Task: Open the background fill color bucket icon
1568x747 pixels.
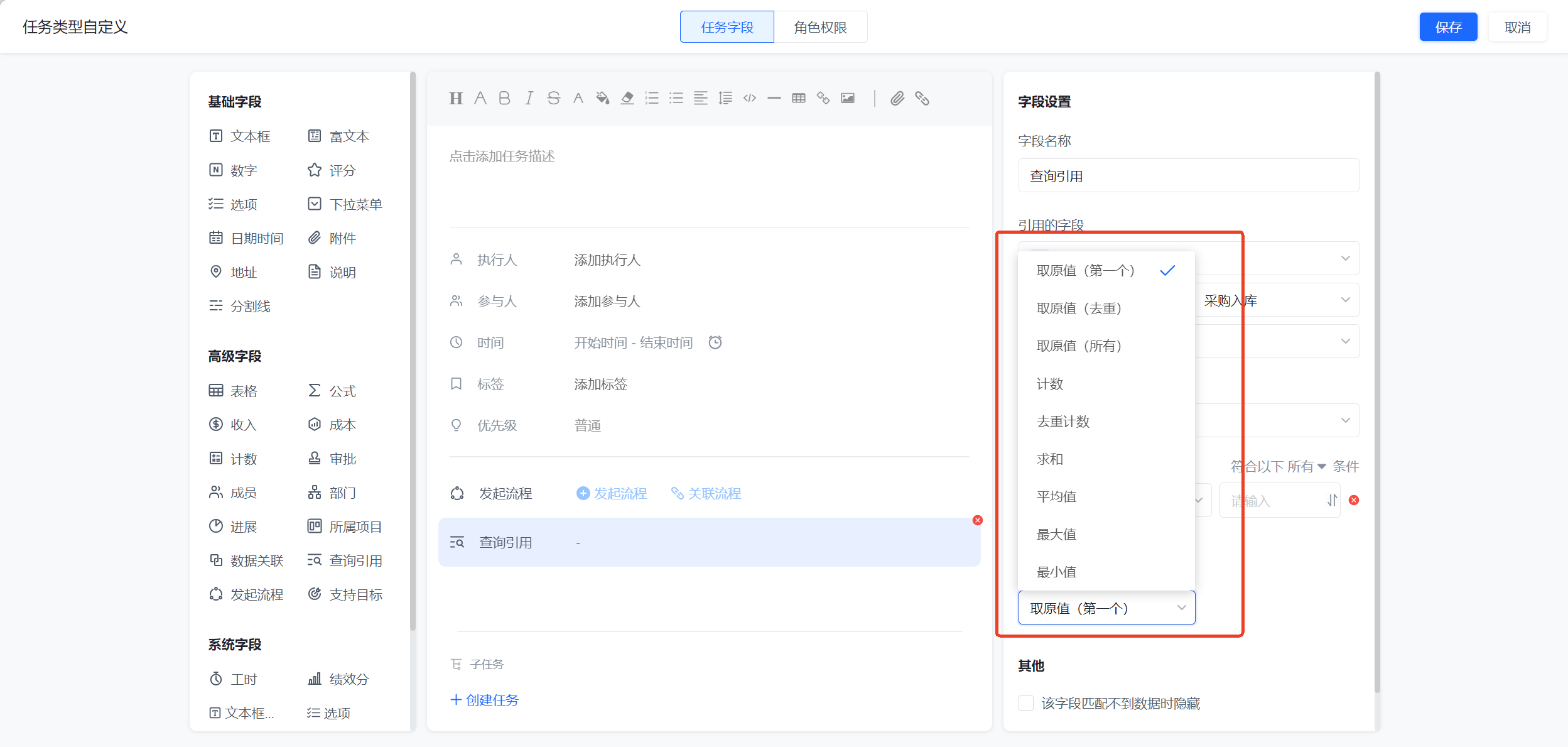Action: click(603, 98)
